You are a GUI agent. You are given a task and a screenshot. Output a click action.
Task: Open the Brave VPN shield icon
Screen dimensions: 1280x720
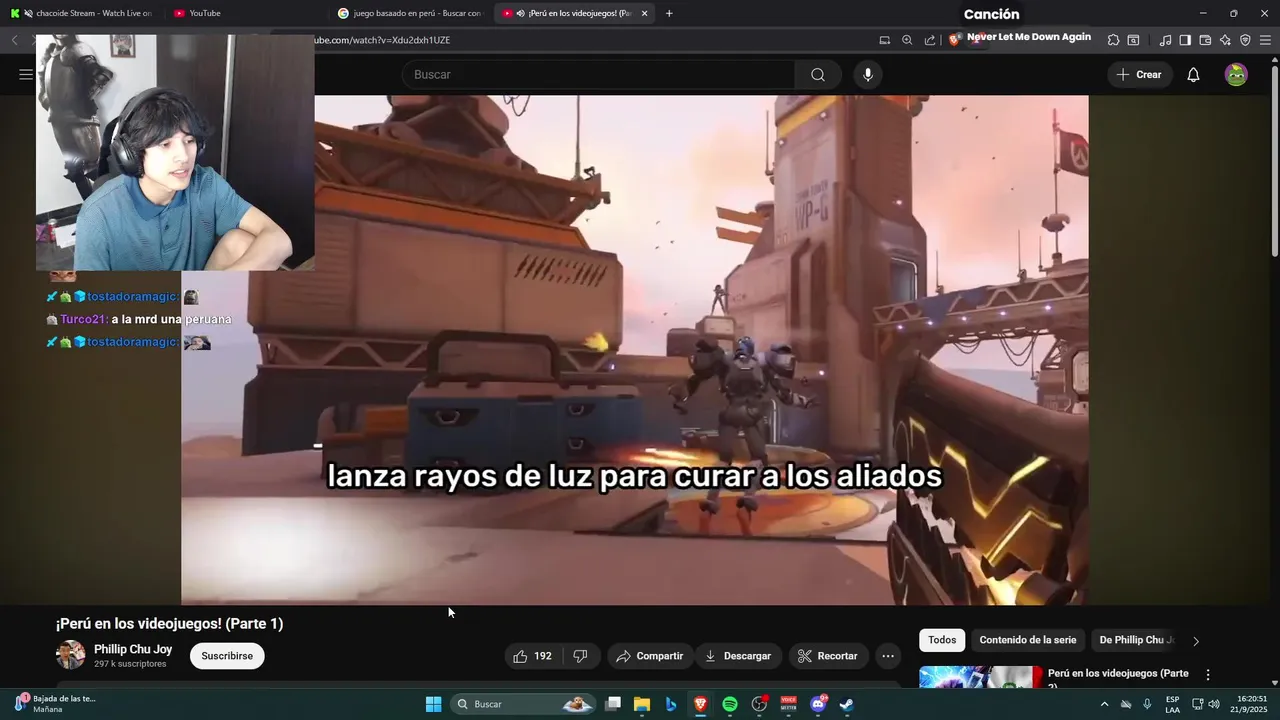coord(1245,40)
